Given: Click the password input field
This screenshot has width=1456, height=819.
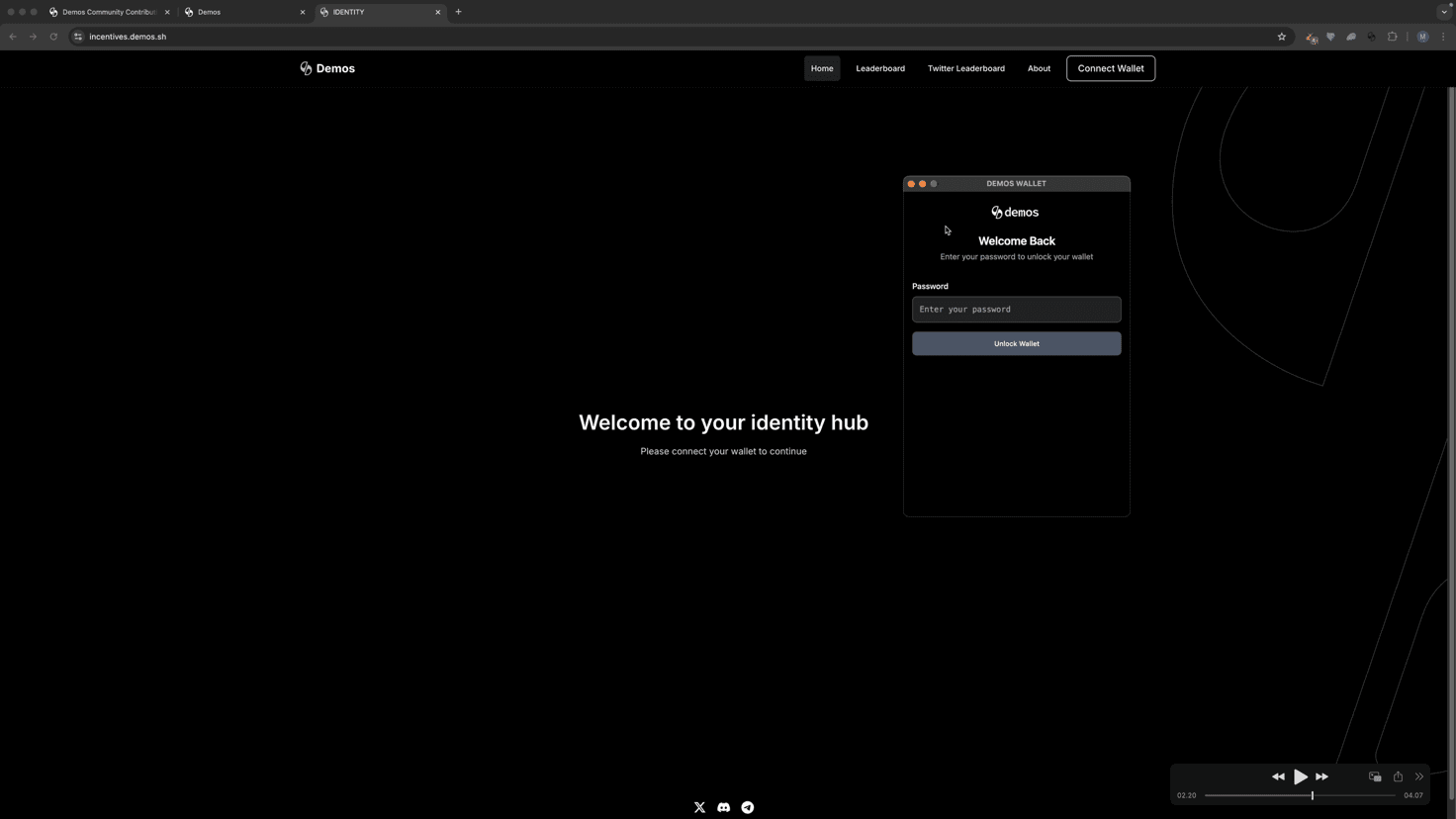Looking at the screenshot, I should pos(1016,309).
